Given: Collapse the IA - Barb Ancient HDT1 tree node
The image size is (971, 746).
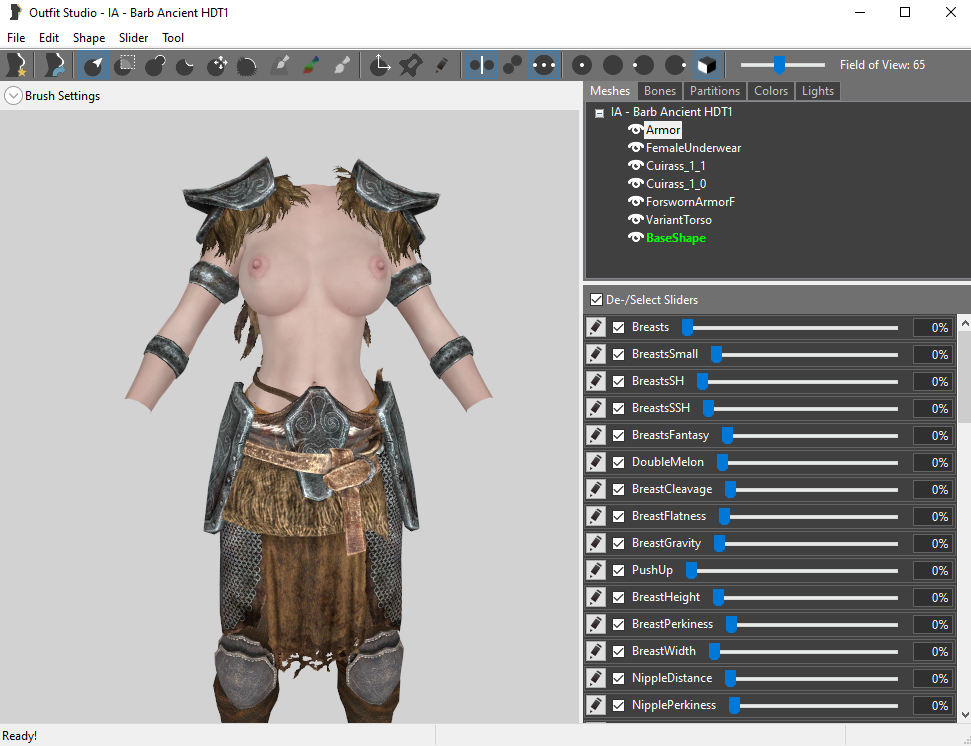Looking at the screenshot, I should pos(599,113).
